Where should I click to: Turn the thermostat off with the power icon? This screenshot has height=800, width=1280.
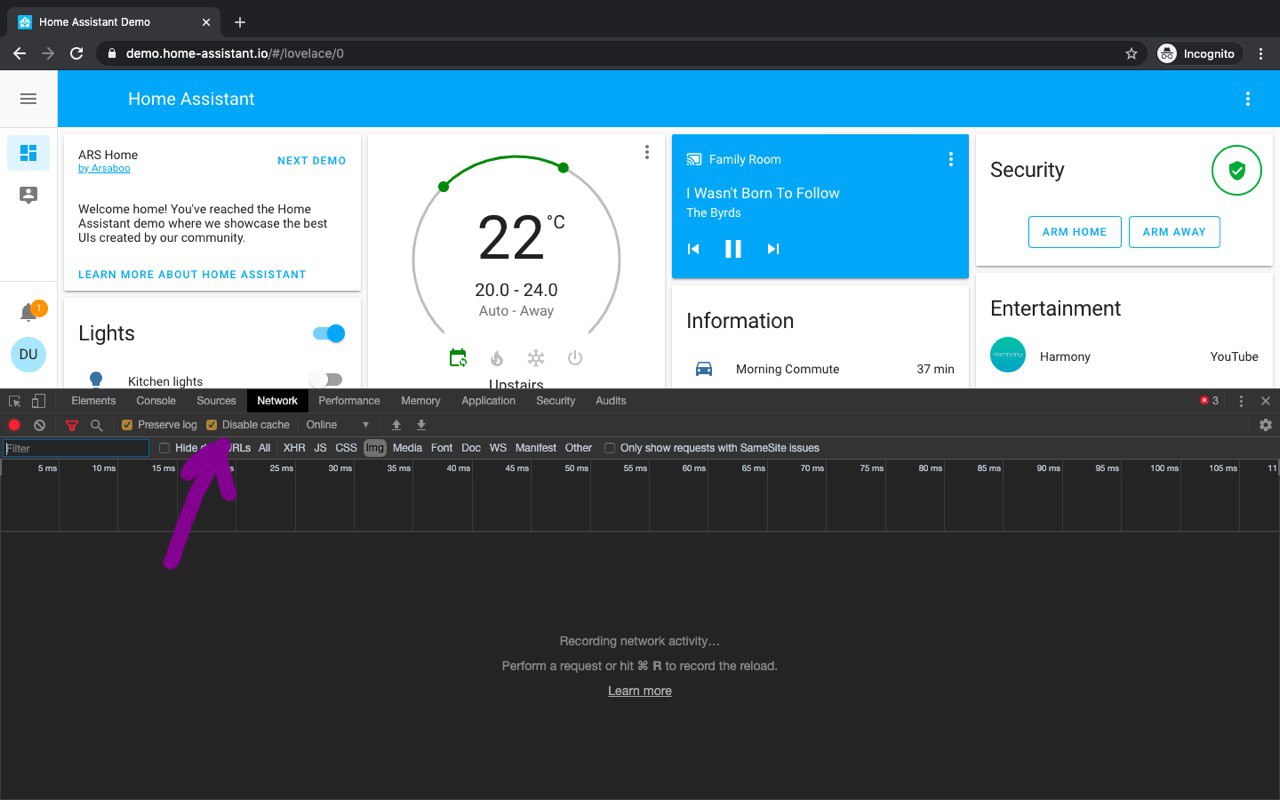[575, 358]
